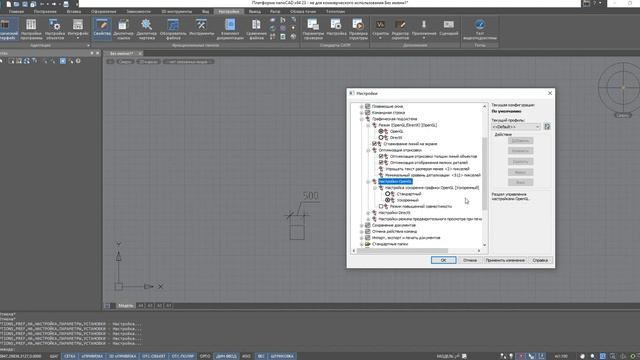Toggle СЕТКА mode in the status bar
This screenshot has height=360, width=640.
point(70,356)
